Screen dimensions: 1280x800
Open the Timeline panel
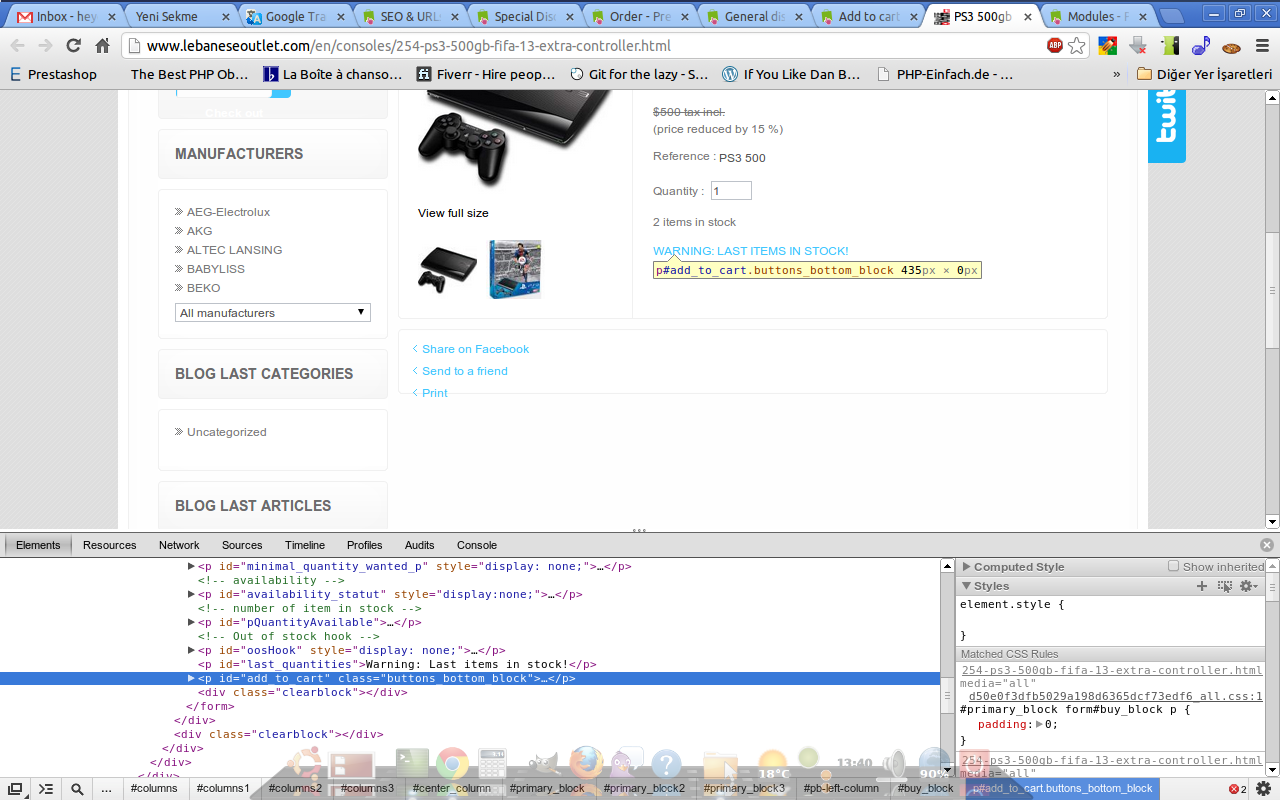305,545
